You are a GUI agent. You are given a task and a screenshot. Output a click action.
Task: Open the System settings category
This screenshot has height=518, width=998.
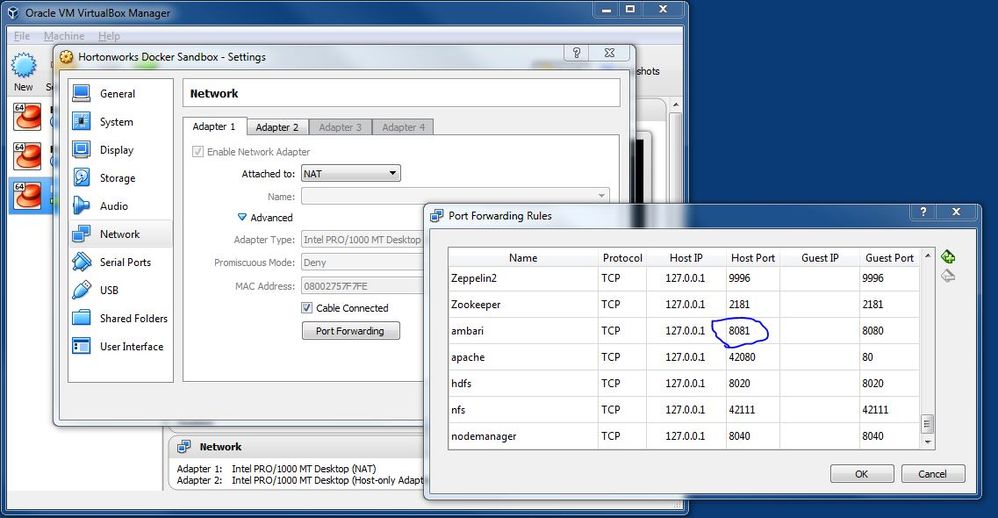tap(120, 122)
